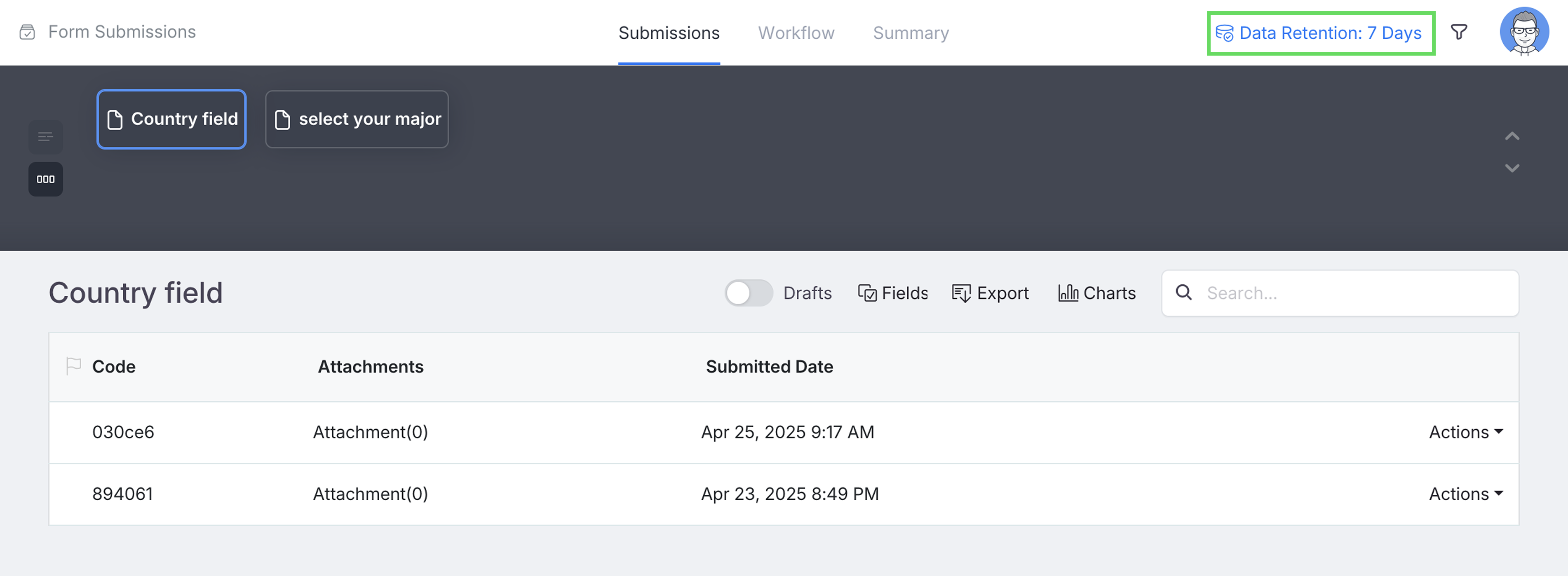Open Actions dropdown for 894061
The image size is (1568, 576).
1465,494
